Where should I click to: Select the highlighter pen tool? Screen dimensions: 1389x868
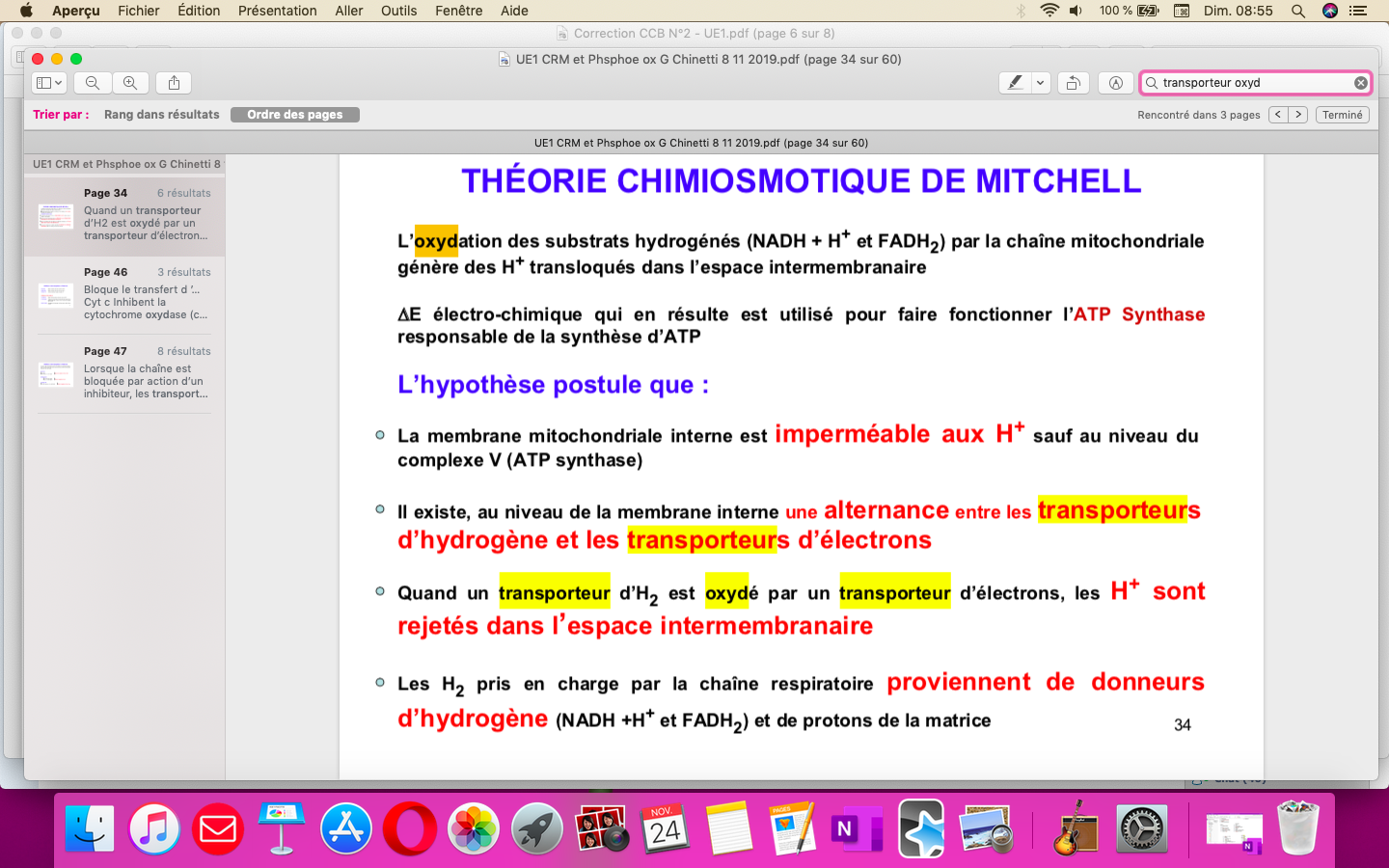point(1015,83)
